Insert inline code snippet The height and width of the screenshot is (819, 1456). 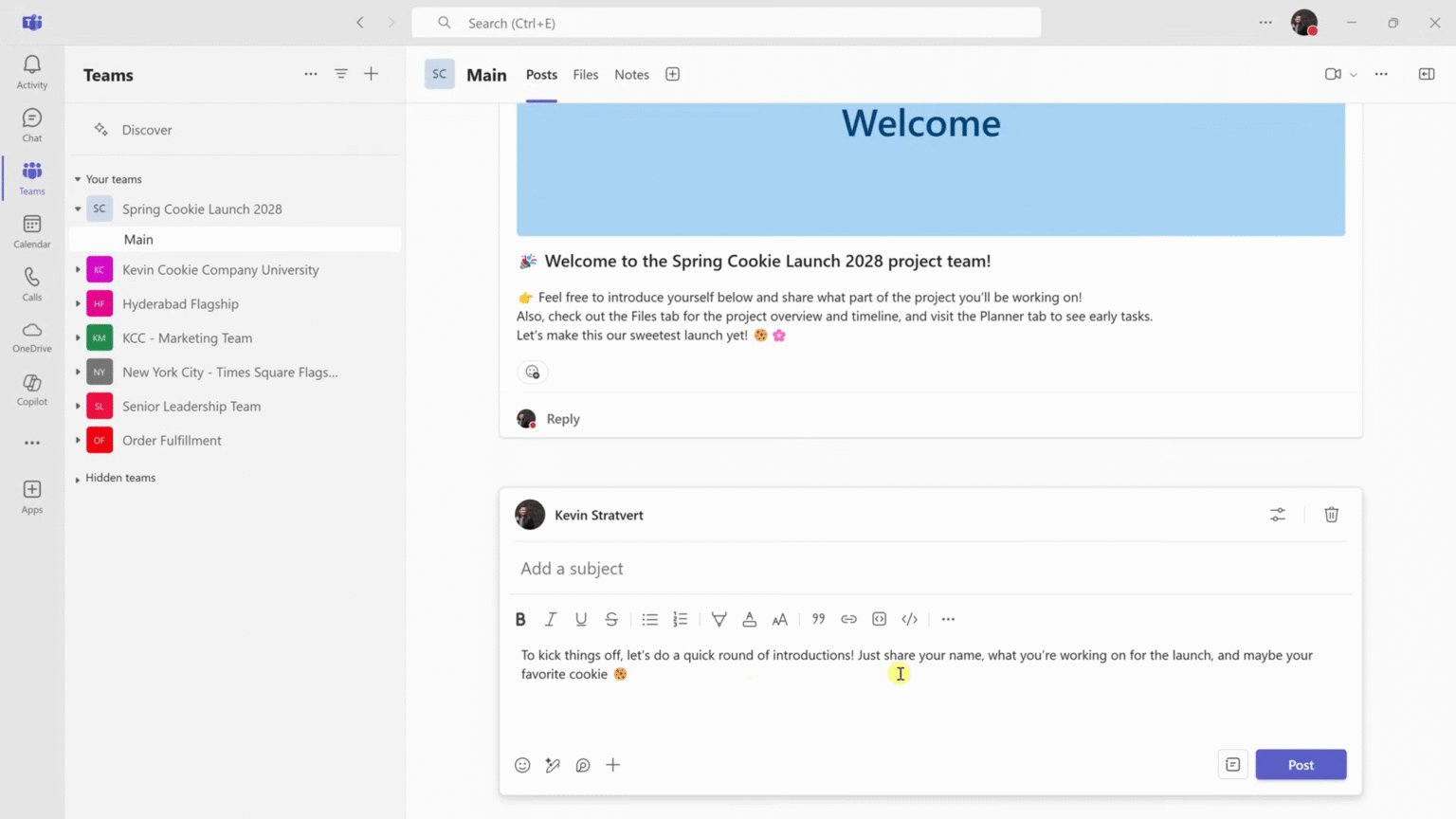click(910, 619)
